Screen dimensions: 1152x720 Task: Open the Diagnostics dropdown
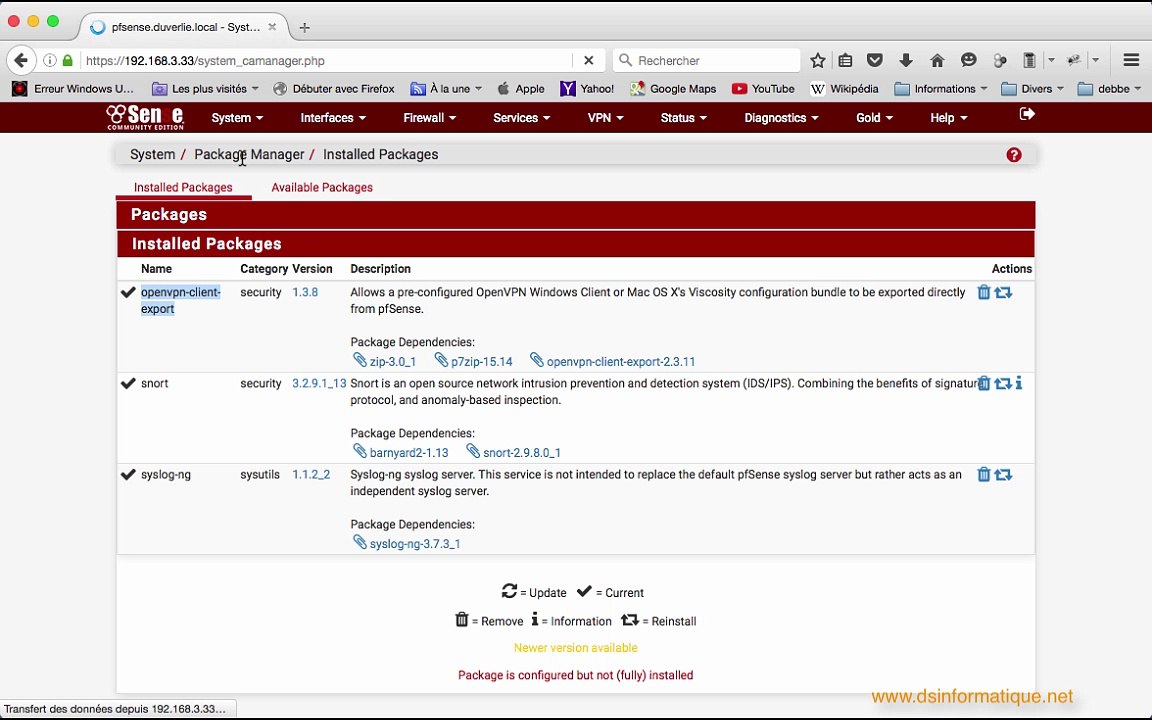(x=781, y=118)
